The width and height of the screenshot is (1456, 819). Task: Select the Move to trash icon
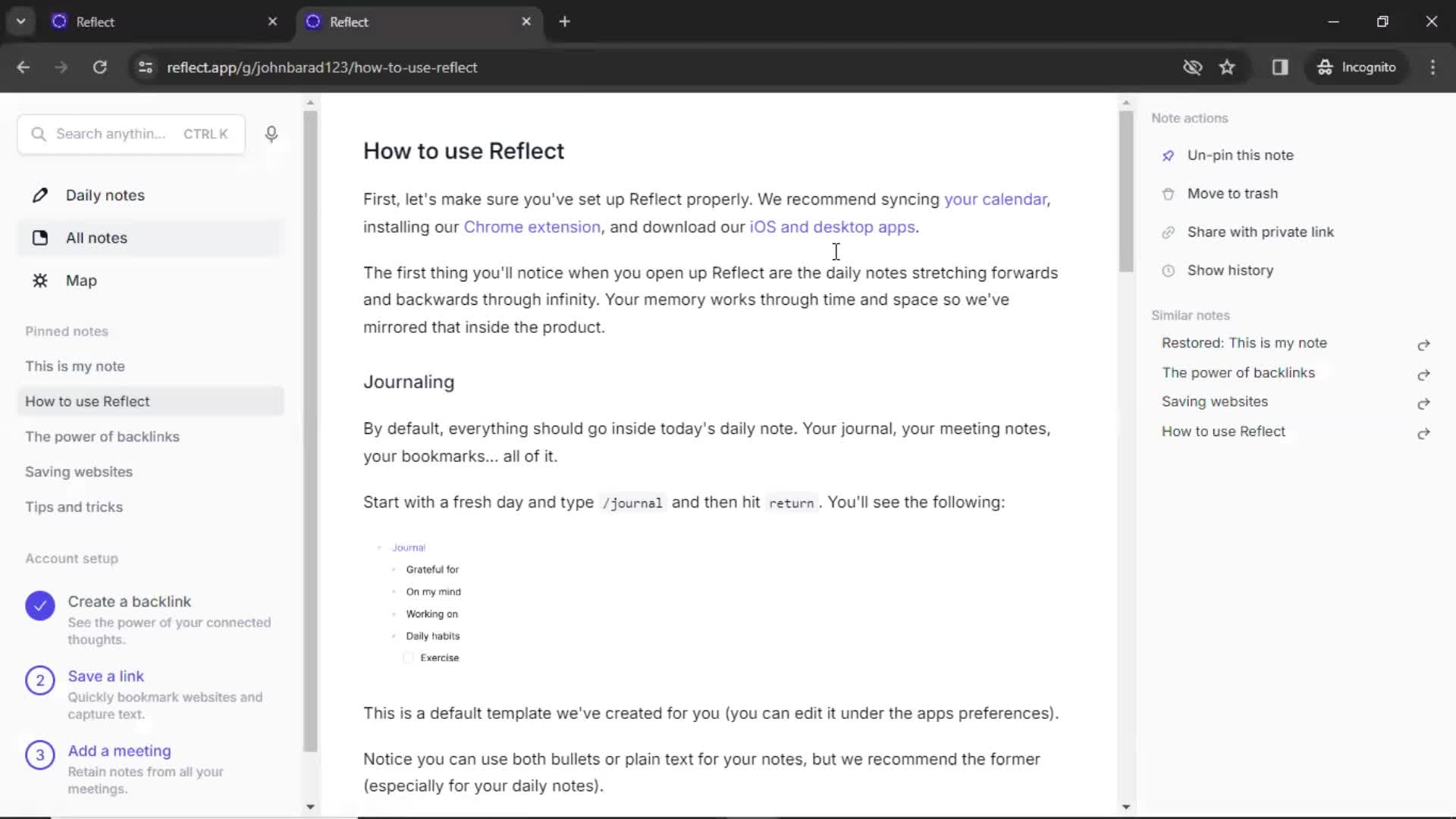[1167, 193]
